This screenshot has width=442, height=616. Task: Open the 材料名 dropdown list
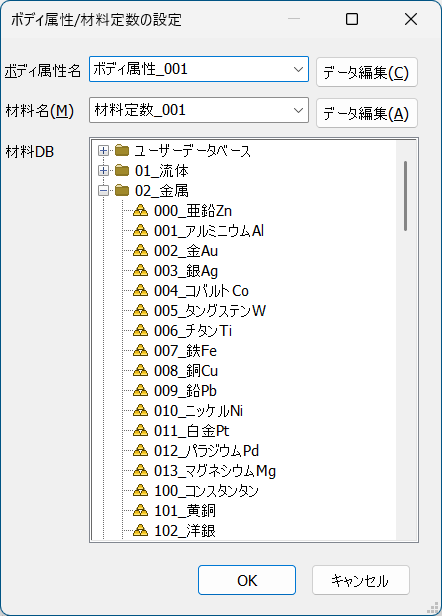(298, 110)
